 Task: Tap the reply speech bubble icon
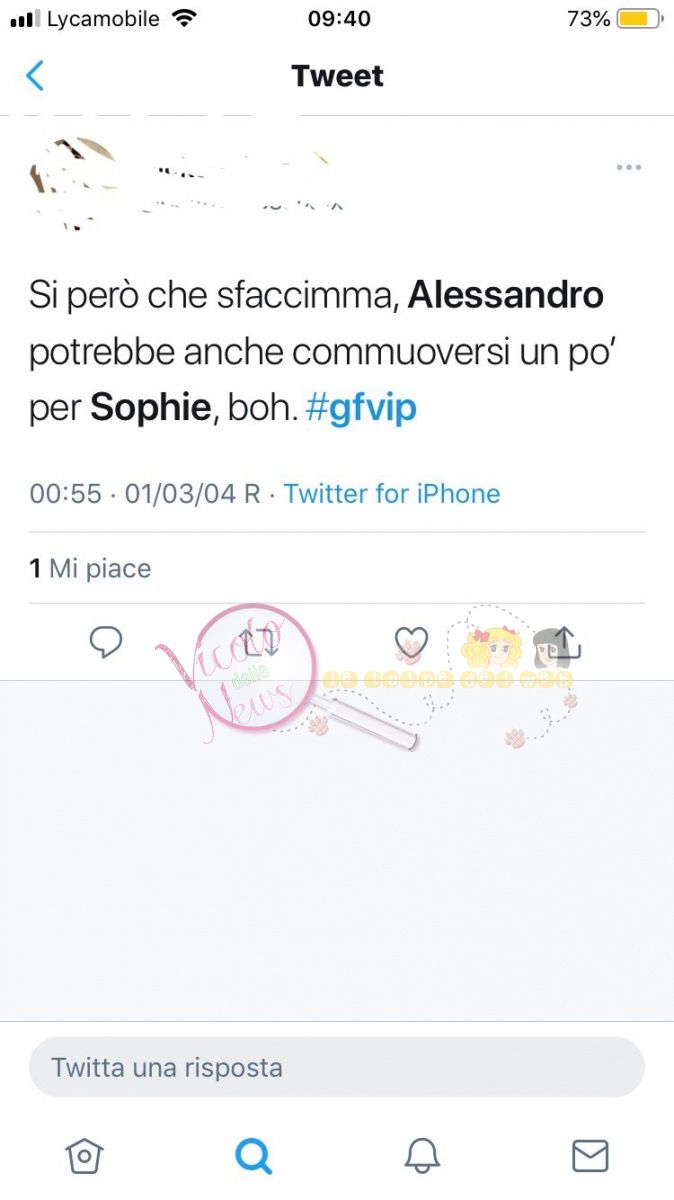[x=106, y=642]
